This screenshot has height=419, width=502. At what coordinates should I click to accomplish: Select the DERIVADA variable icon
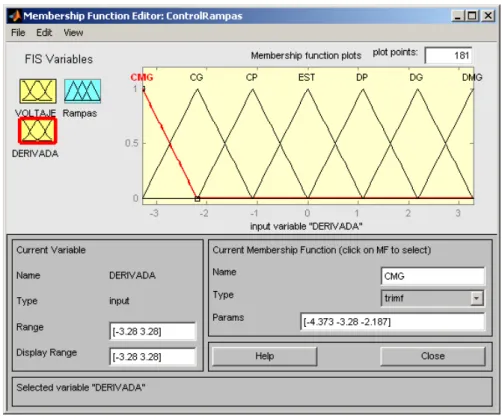click(x=38, y=131)
